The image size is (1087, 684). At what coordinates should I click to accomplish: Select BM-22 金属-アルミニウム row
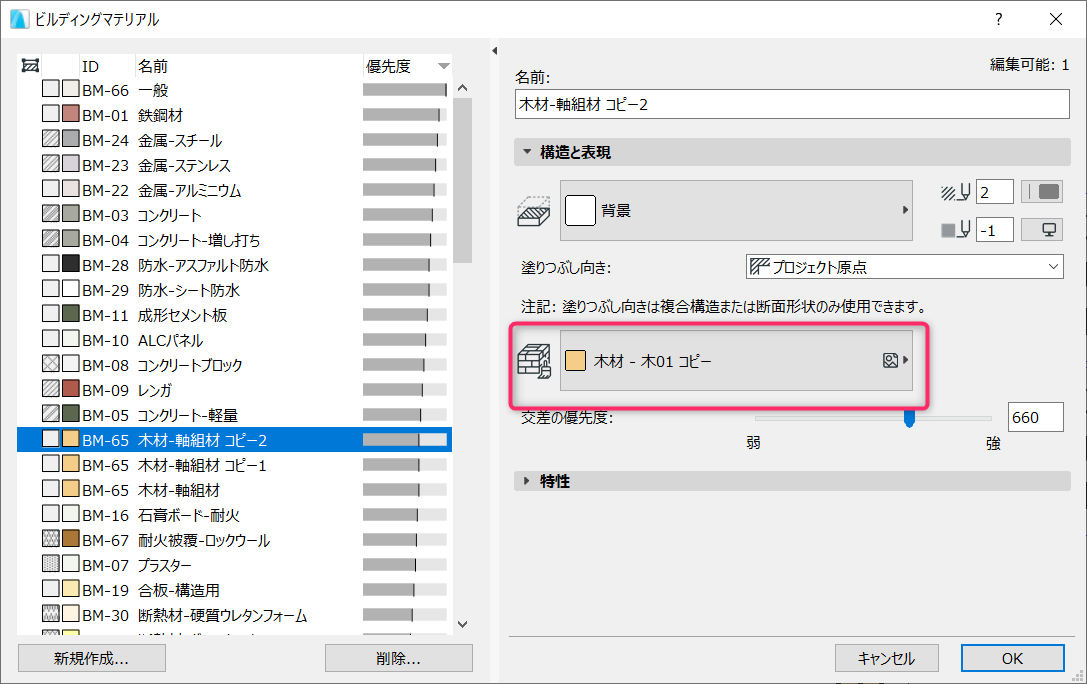pos(234,190)
